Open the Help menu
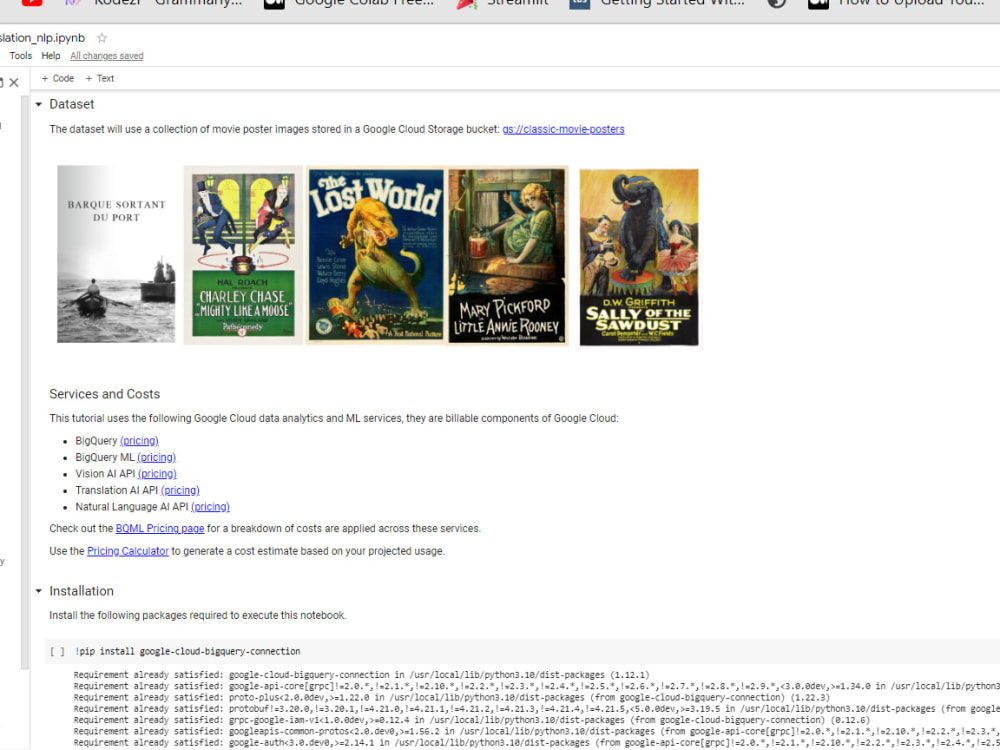Image resolution: width=1000 pixels, height=750 pixels. pos(51,56)
